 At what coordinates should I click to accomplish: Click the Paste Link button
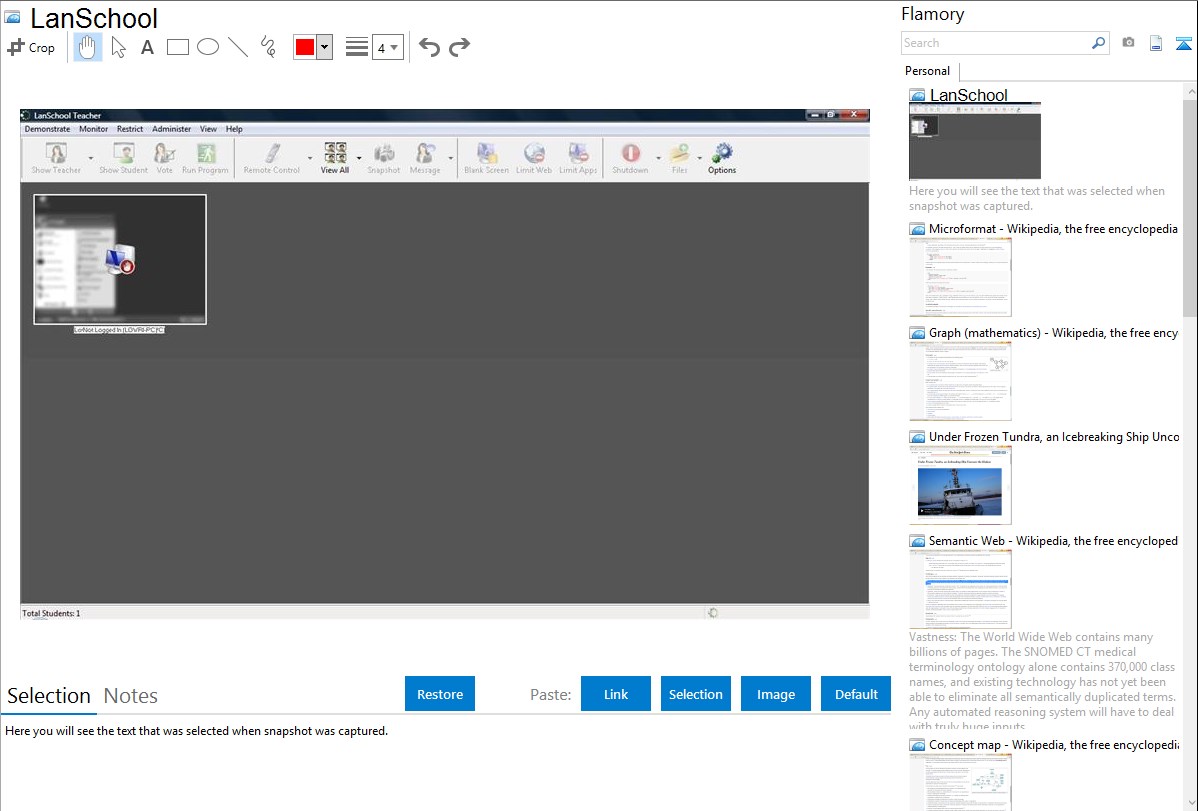pos(616,694)
